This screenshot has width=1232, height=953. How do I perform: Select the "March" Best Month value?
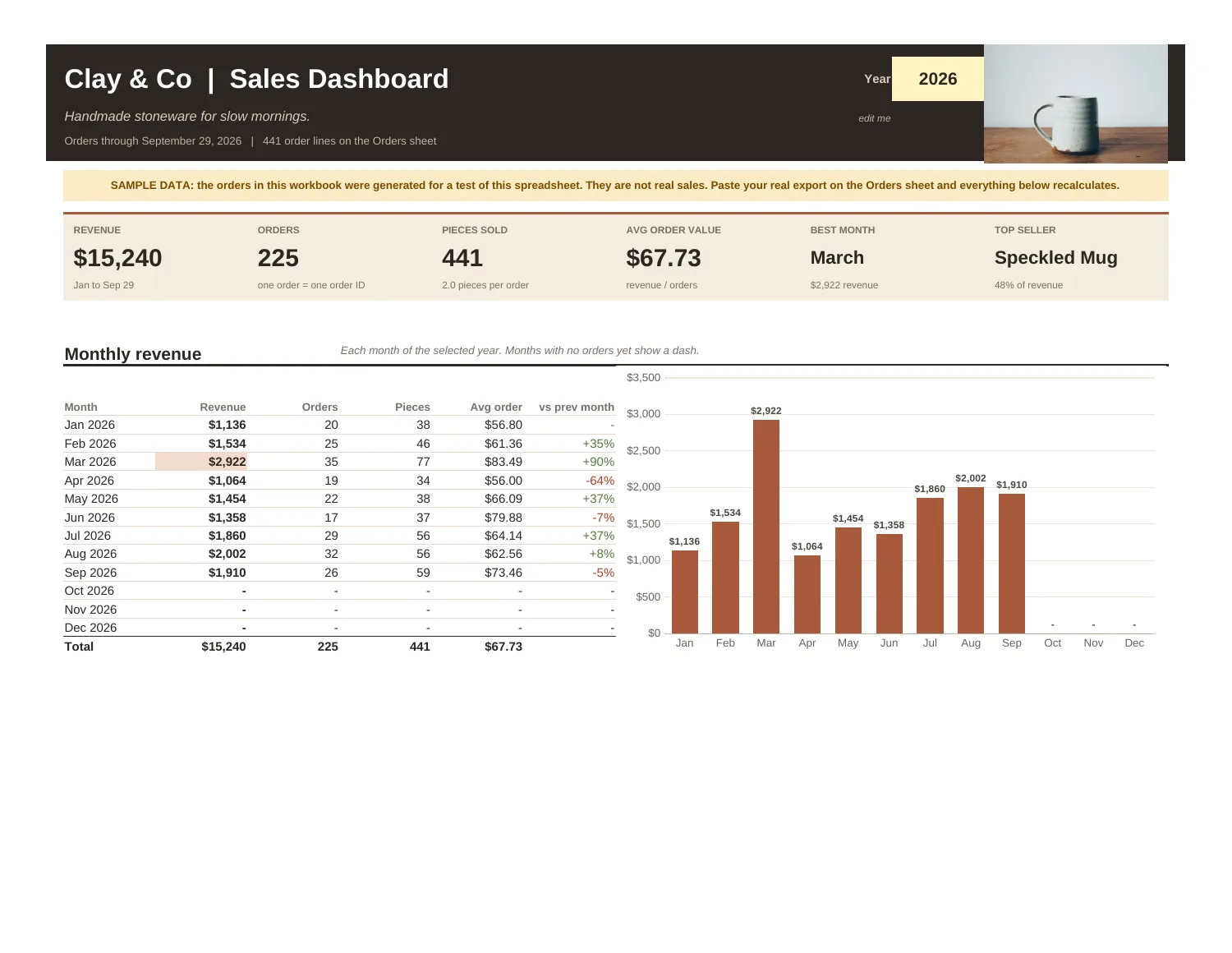pyautogui.click(x=837, y=258)
